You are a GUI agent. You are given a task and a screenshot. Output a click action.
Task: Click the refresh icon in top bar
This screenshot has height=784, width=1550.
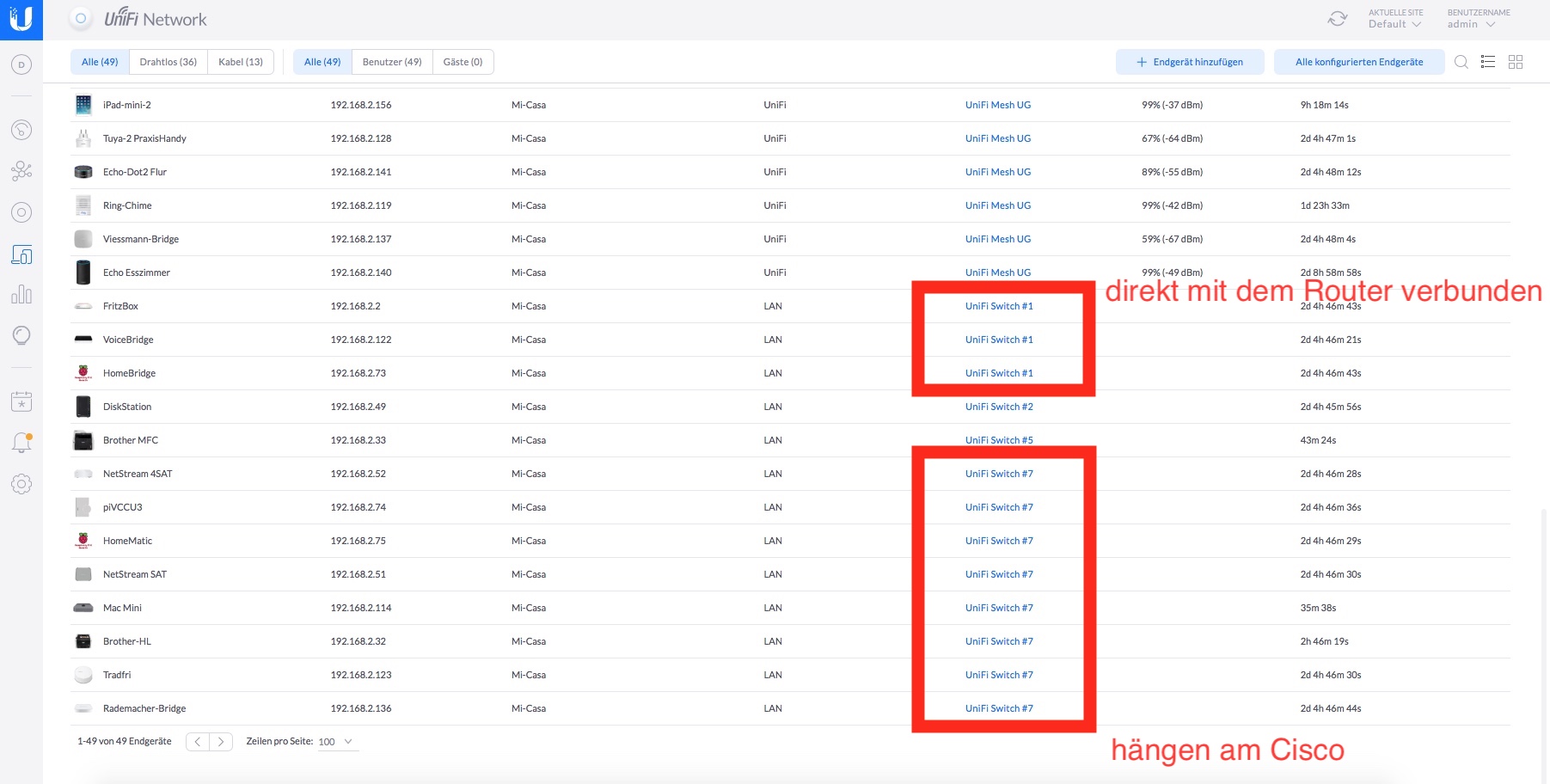click(1337, 19)
